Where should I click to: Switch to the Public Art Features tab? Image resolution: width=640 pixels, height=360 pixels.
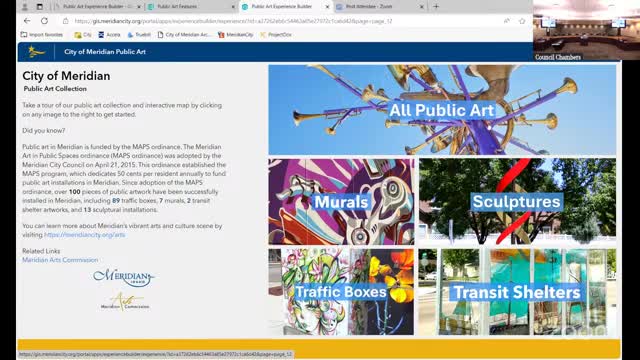tap(191, 7)
